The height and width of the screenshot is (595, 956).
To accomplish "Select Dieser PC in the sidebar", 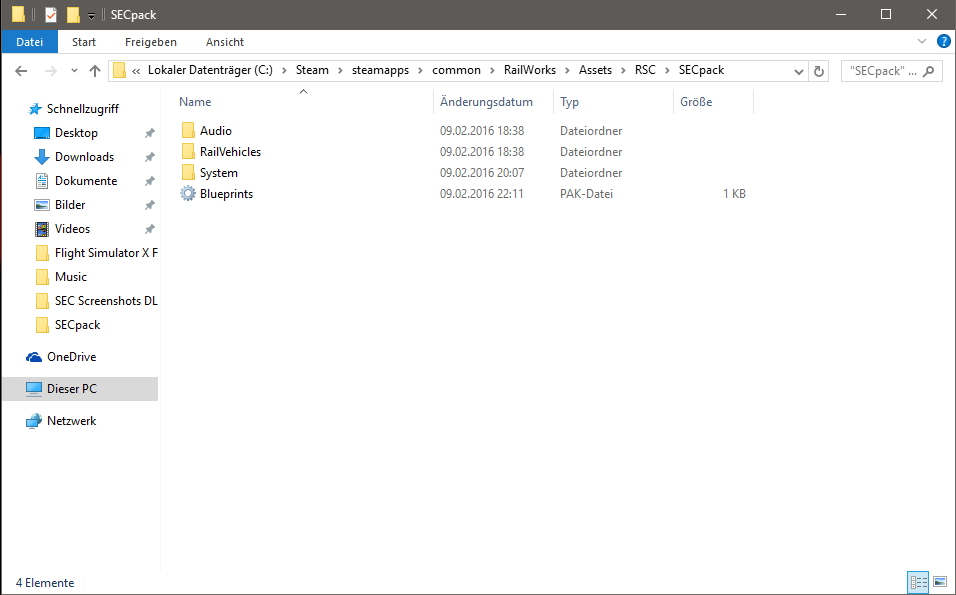I will click(80, 388).
